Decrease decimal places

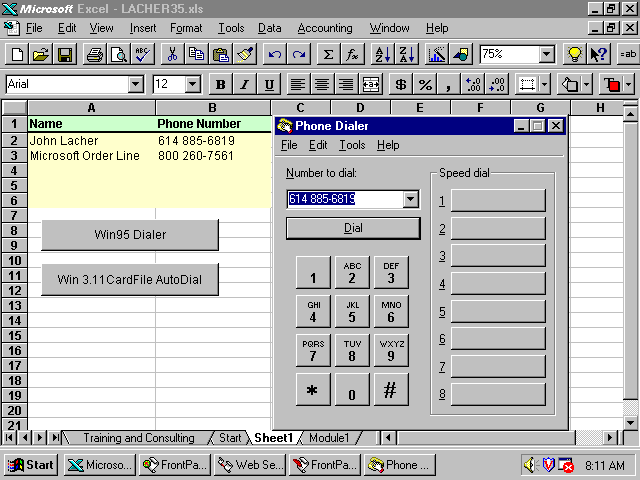[x=496, y=84]
